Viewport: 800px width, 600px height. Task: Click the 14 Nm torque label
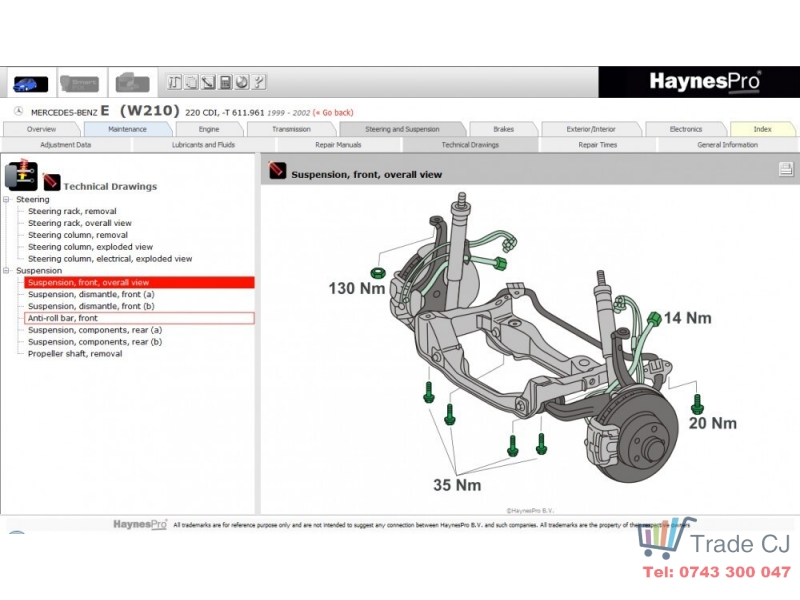[x=687, y=318]
